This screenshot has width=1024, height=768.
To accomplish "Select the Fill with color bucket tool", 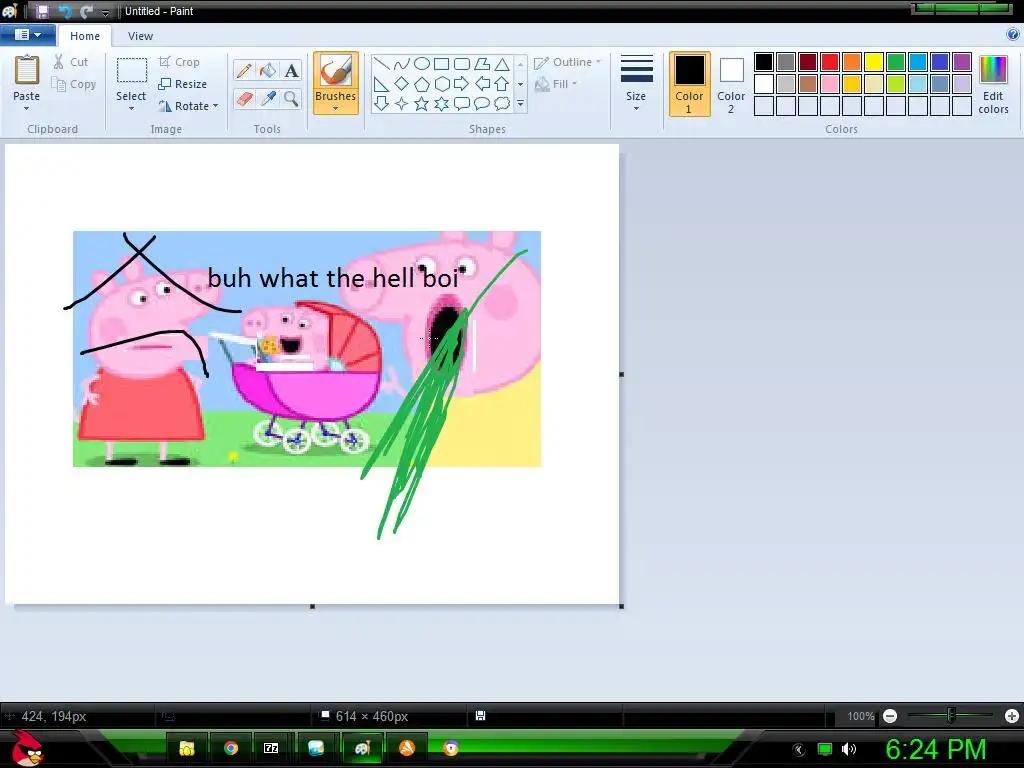I will [268, 71].
